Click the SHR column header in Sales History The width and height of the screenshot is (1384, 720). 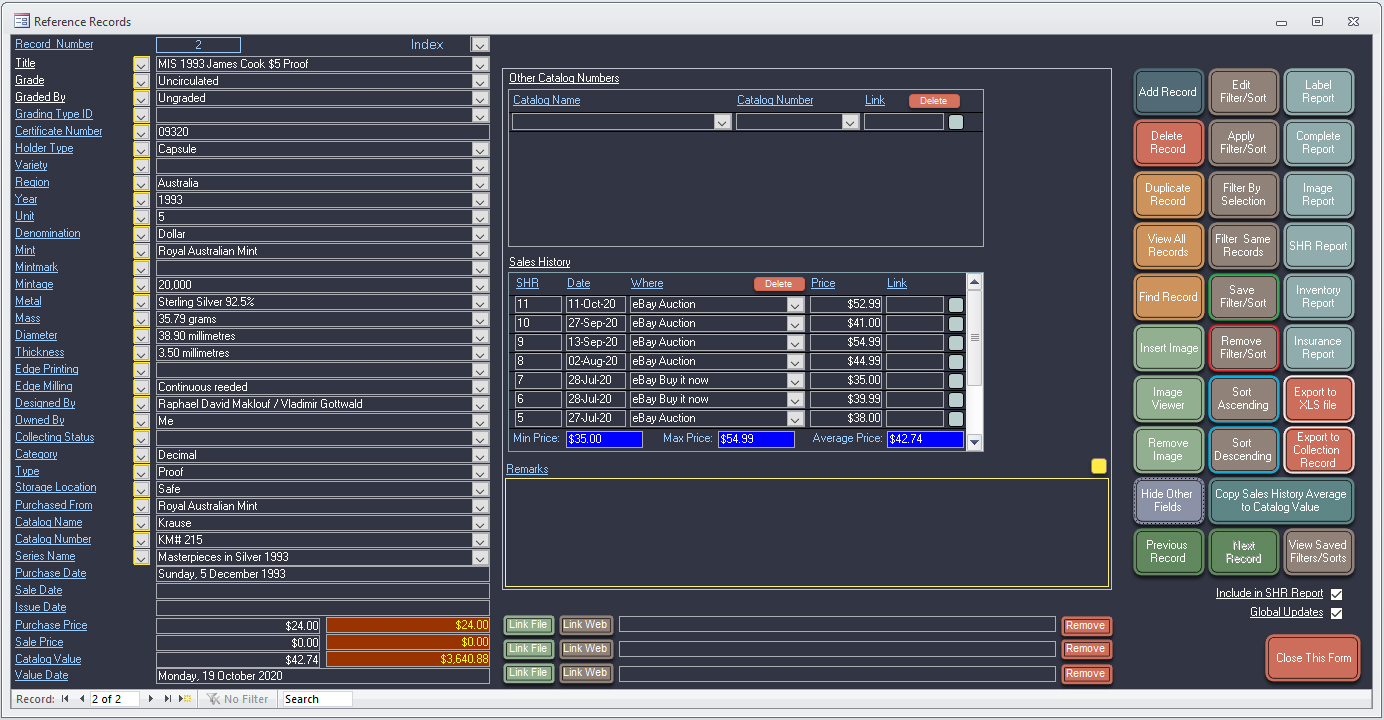pyautogui.click(x=527, y=284)
